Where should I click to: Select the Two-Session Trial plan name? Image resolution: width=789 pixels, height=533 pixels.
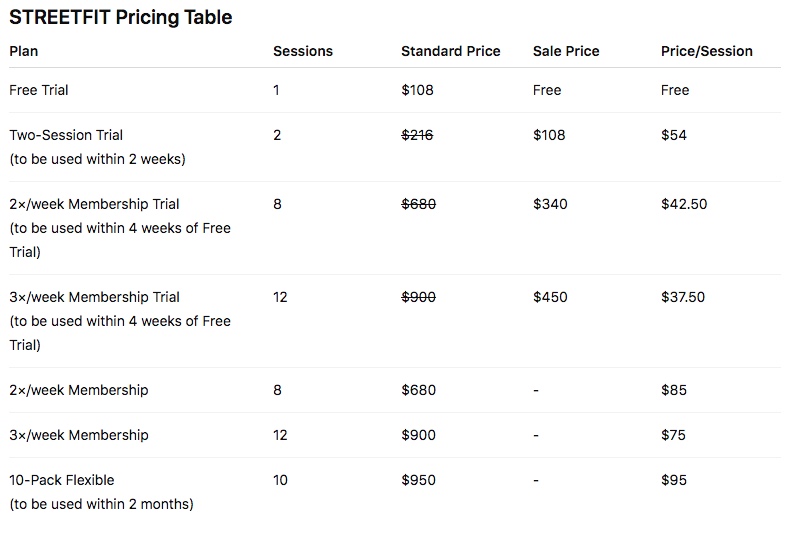click(66, 135)
